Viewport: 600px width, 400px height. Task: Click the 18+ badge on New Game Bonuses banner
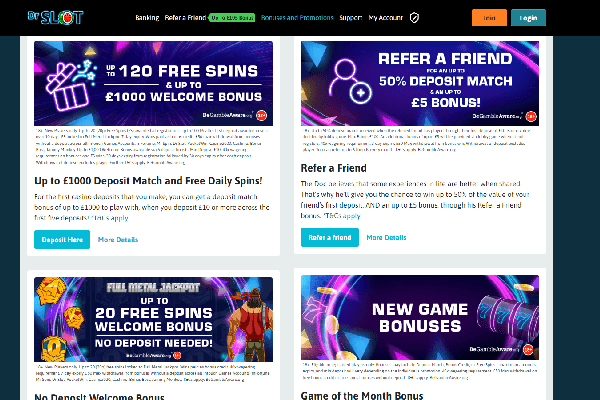[x=528, y=349]
